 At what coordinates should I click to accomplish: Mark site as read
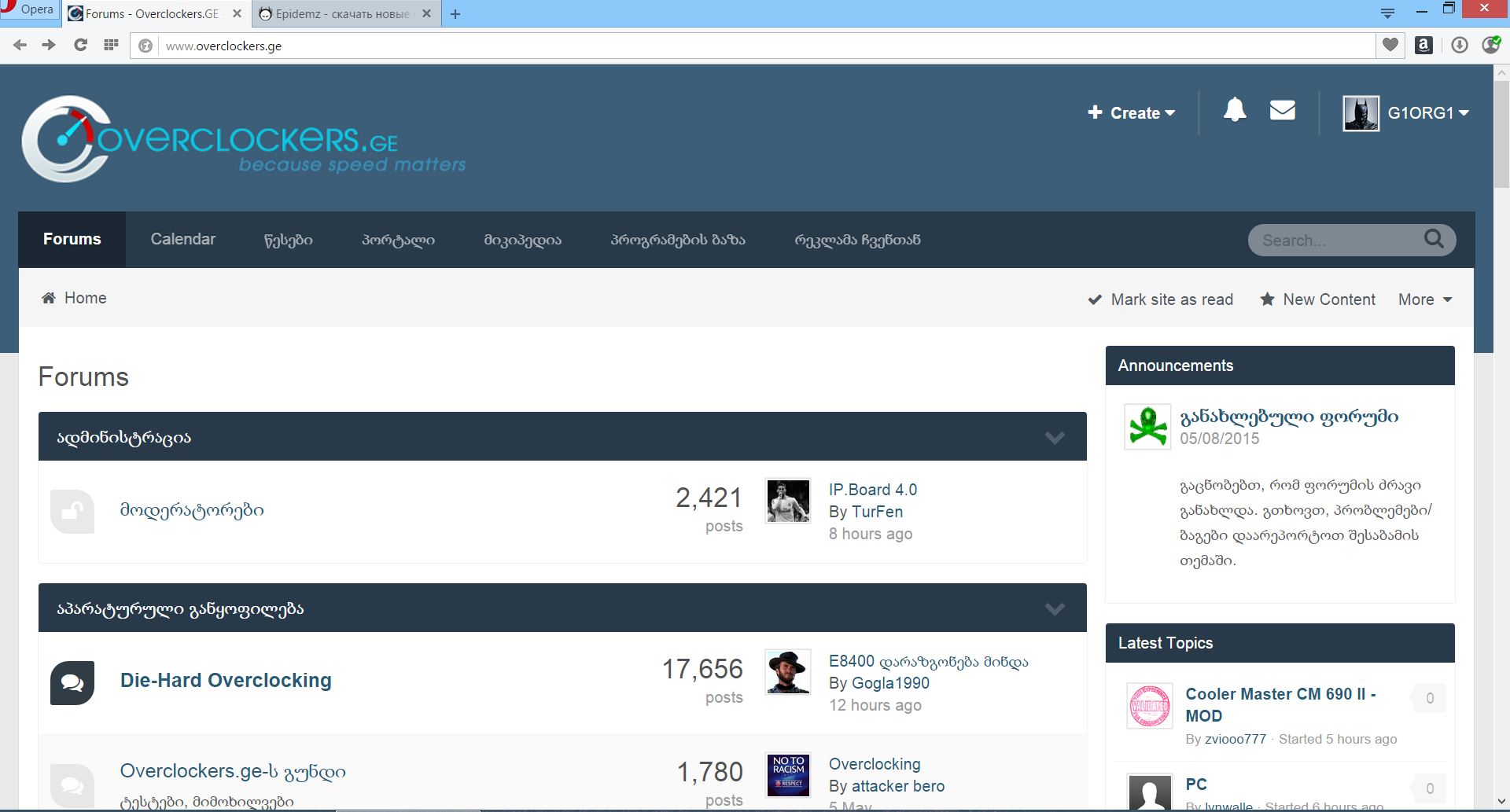click(x=1161, y=299)
